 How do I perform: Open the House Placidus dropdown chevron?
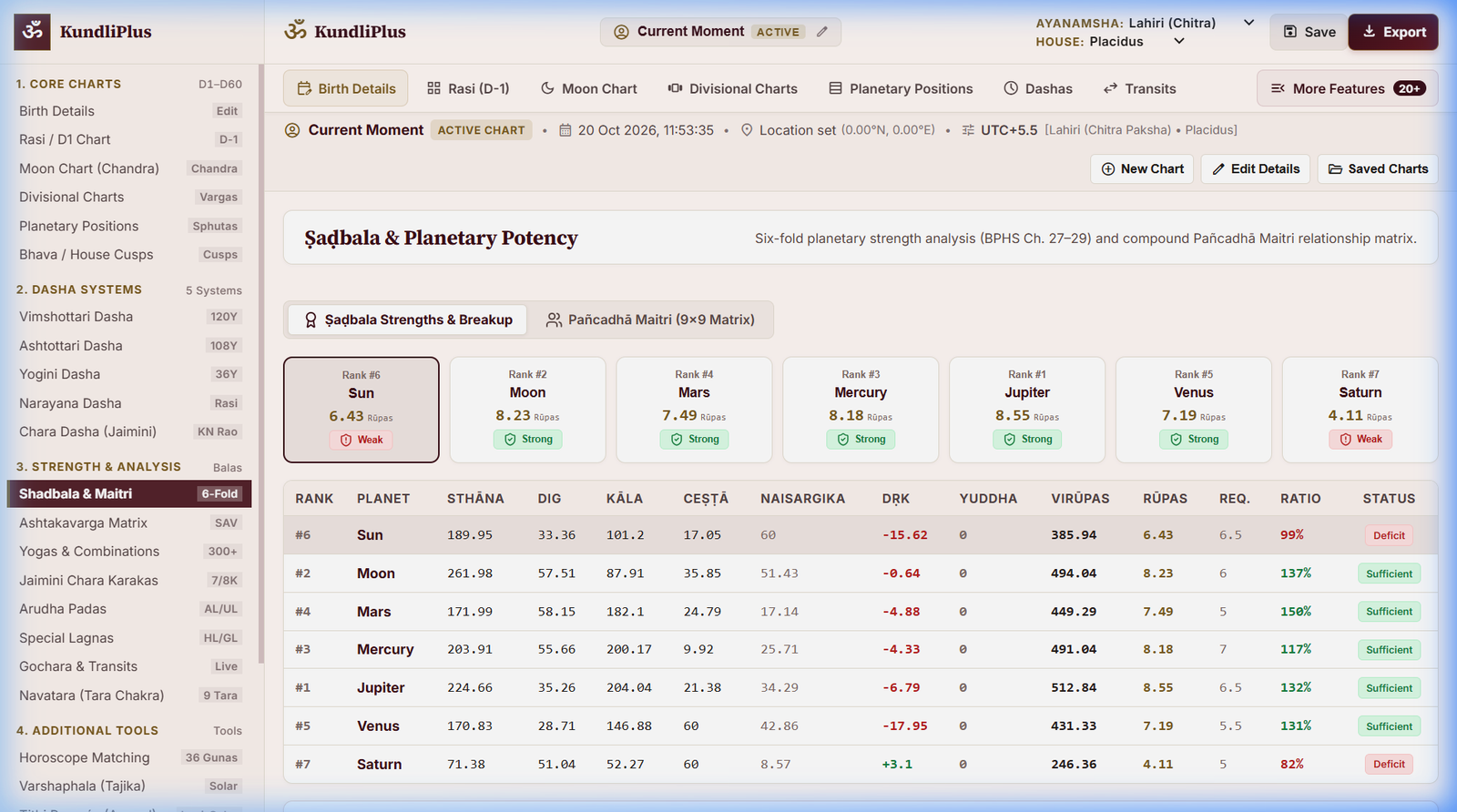[1179, 41]
